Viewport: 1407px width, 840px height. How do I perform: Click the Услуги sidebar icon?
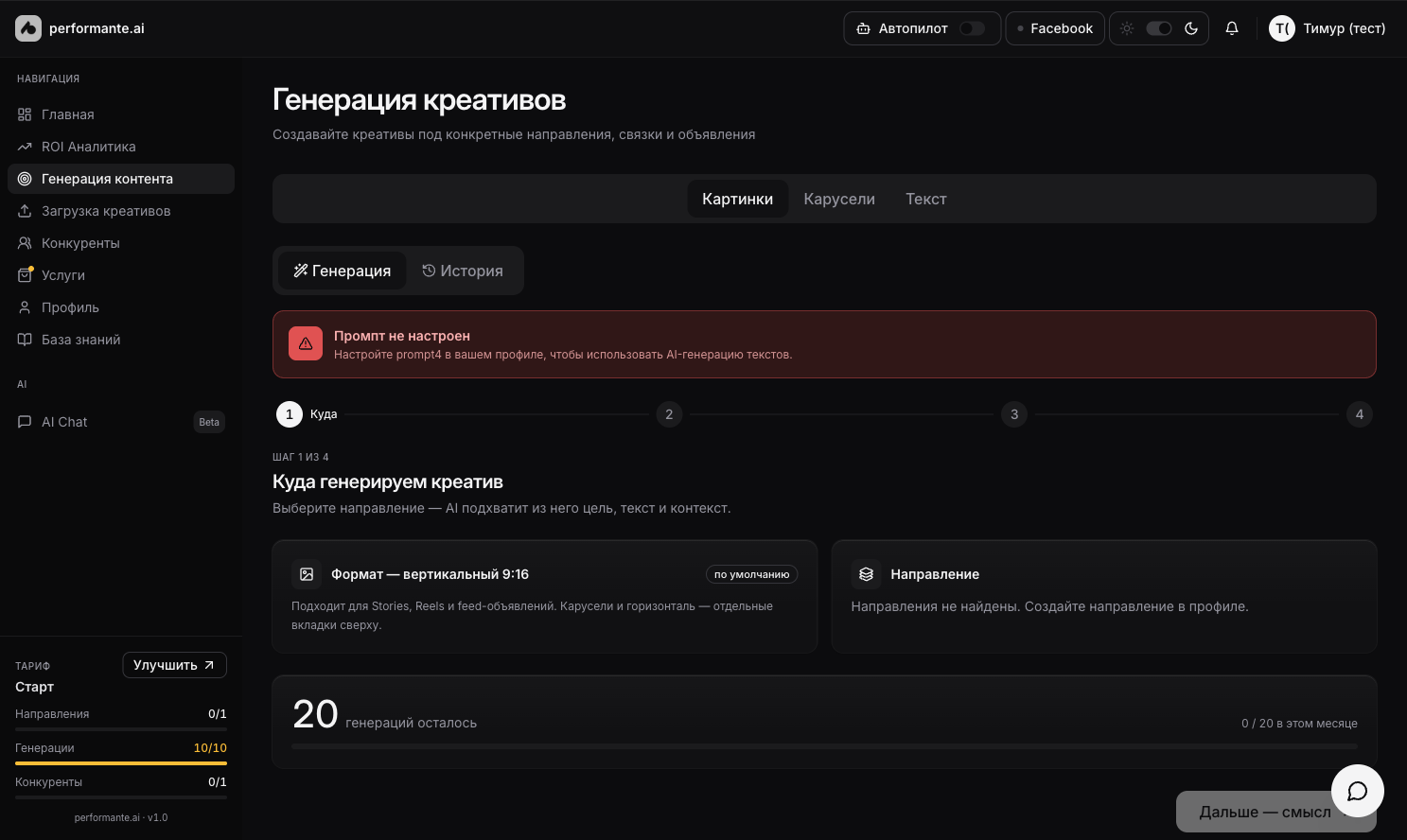[25, 275]
